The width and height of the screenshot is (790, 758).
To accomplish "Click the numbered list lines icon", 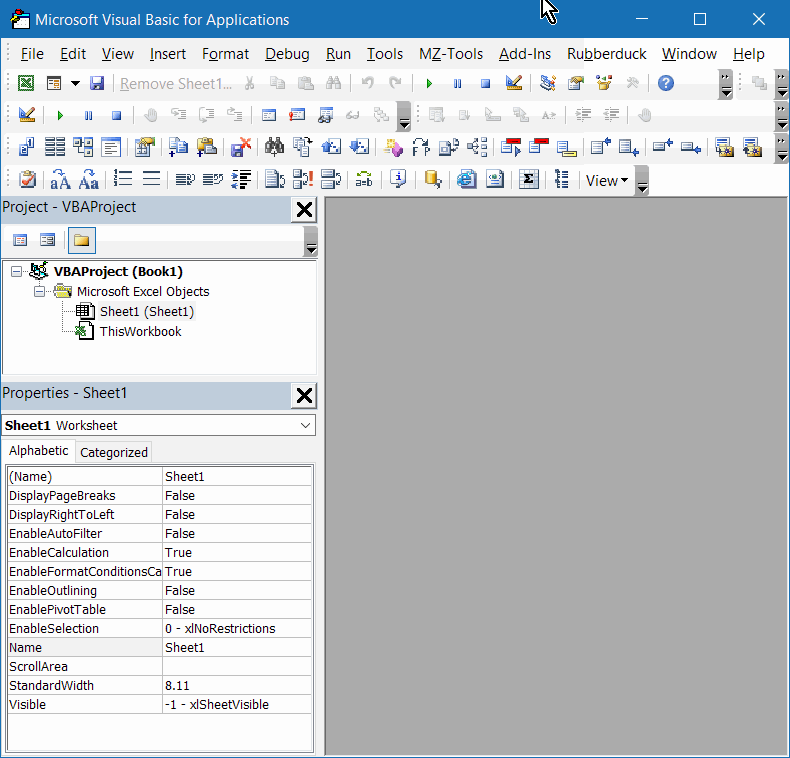I will 123,179.
